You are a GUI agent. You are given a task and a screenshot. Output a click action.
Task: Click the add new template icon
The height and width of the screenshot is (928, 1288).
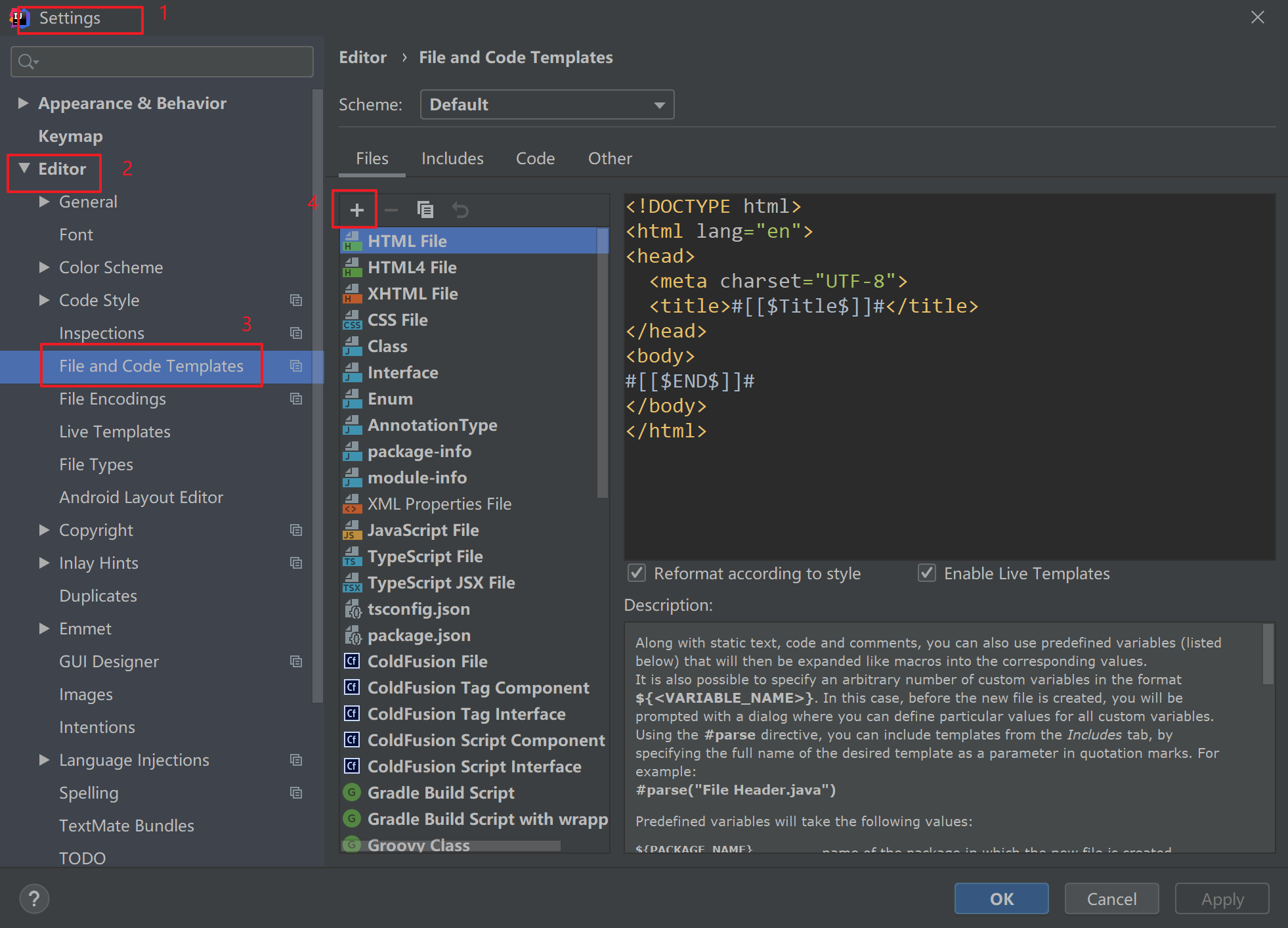356,209
